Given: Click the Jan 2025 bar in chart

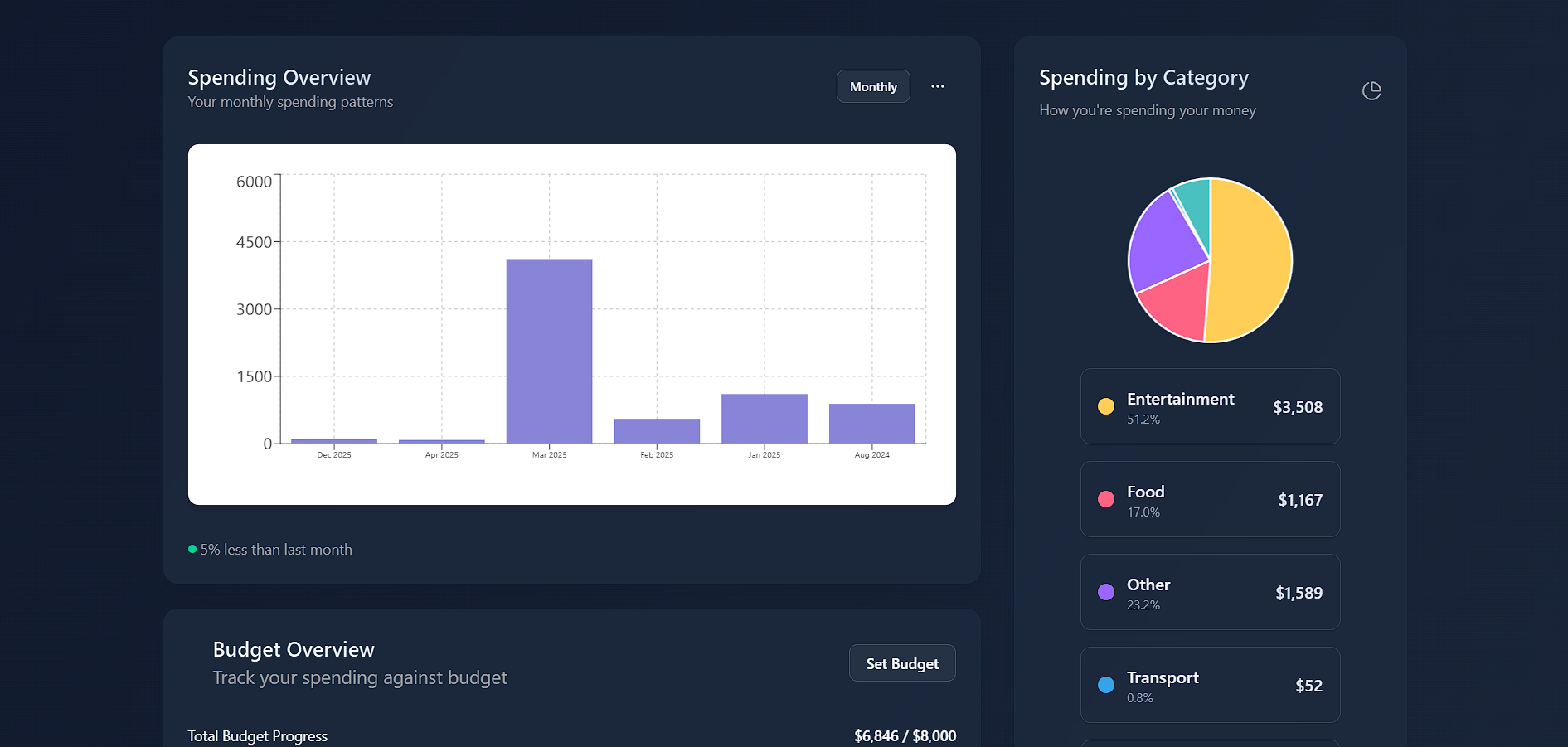Looking at the screenshot, I should pos(765,419).
